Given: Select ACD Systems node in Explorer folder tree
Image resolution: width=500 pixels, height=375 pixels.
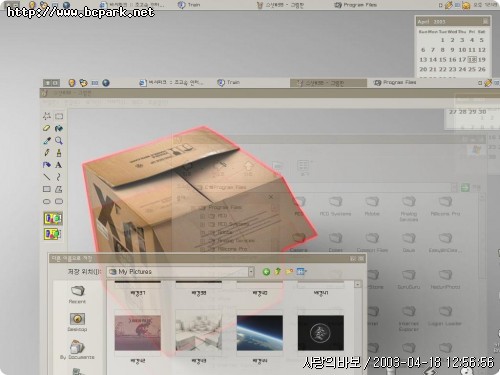Looking at the screenshot, I should tap(230, 224).
